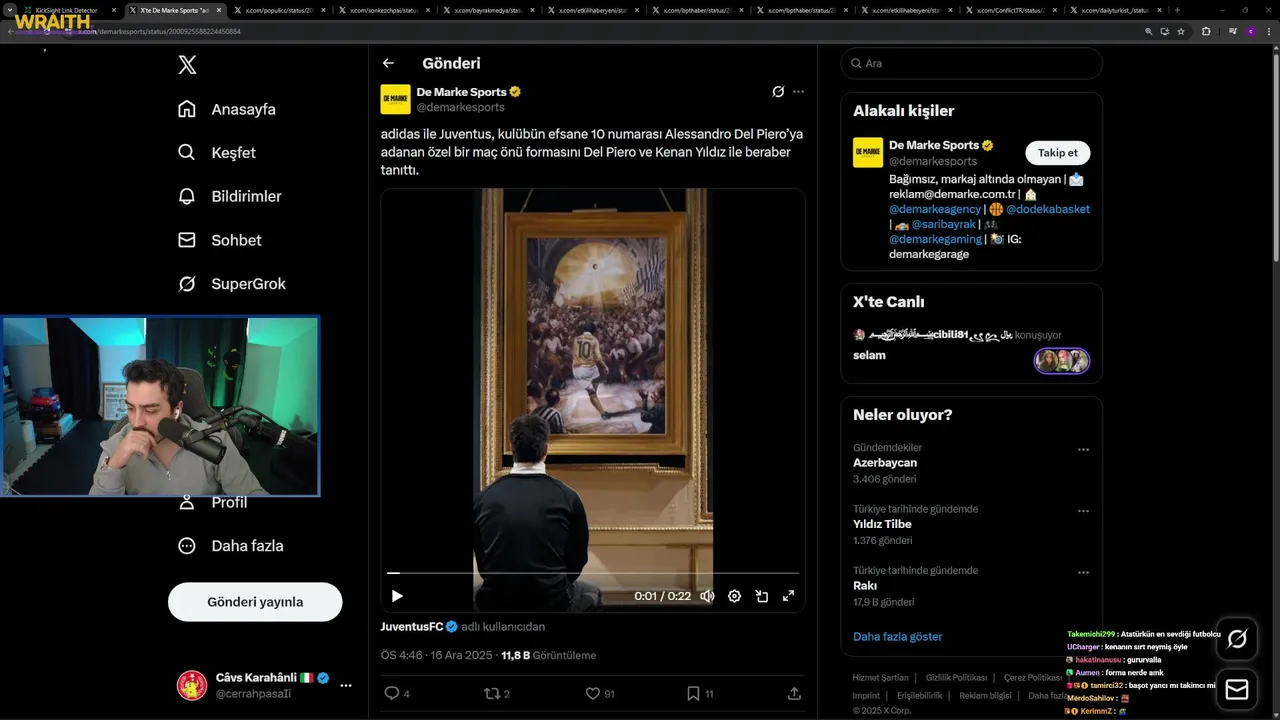Click Daha fazla göster under trends
Image resolution: width=1280 pixels, height=720 pixels.
[x=897, y=636]
